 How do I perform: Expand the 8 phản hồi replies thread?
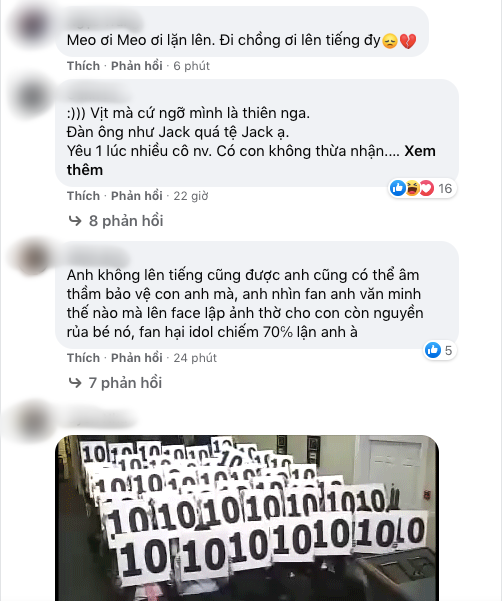[126, 221]
